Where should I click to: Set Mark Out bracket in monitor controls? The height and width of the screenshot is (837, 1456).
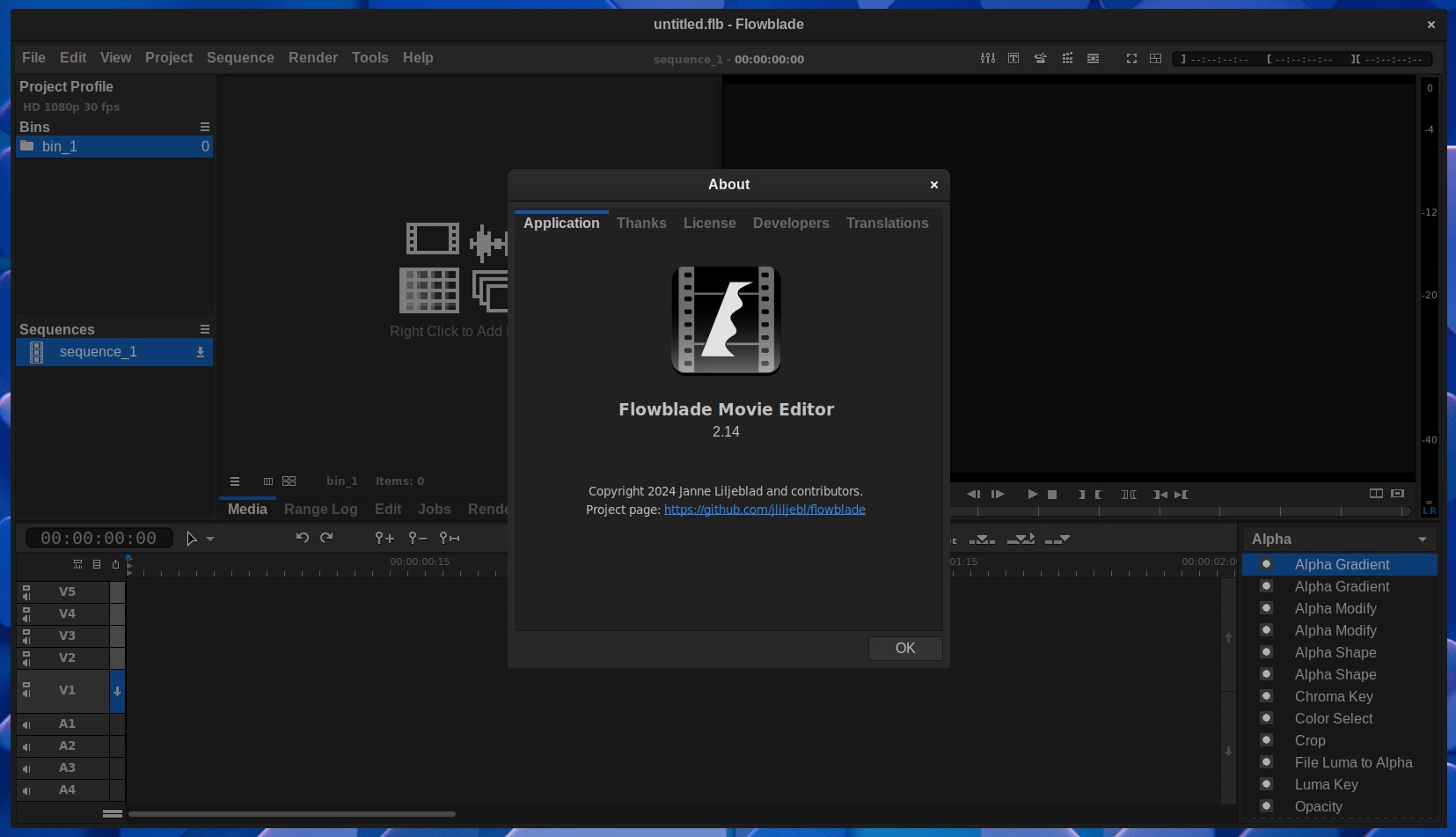pyautogui.click(x=1098, y=494)
